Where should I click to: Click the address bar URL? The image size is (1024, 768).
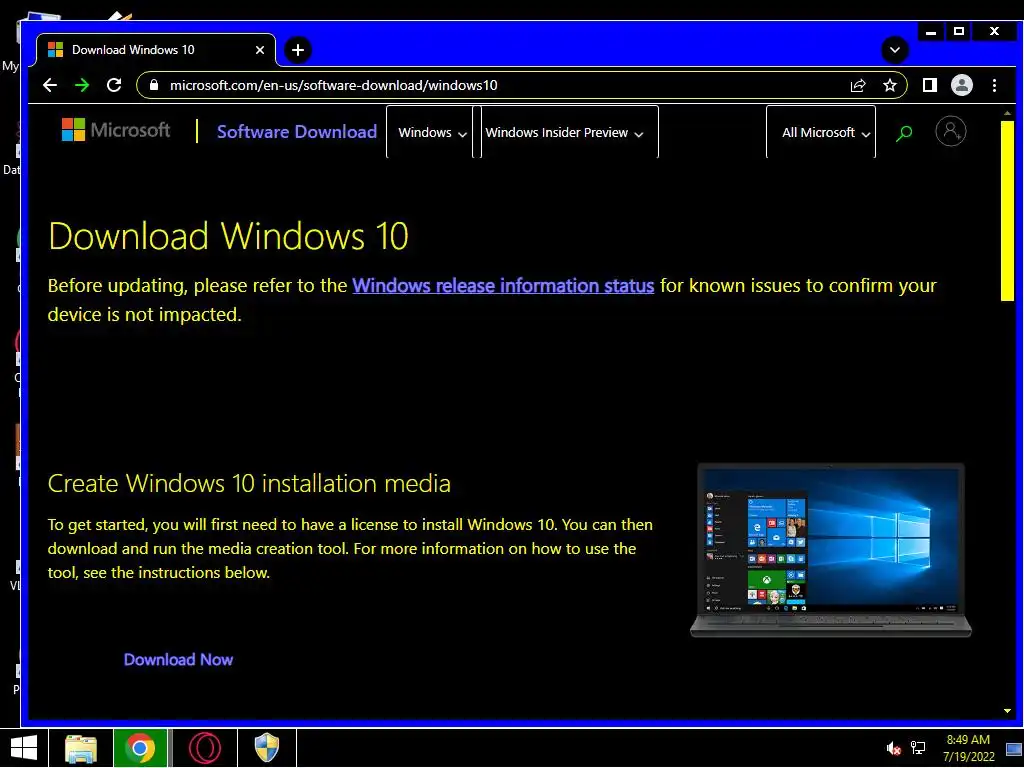pyautogui.click(x=333, y=86)
